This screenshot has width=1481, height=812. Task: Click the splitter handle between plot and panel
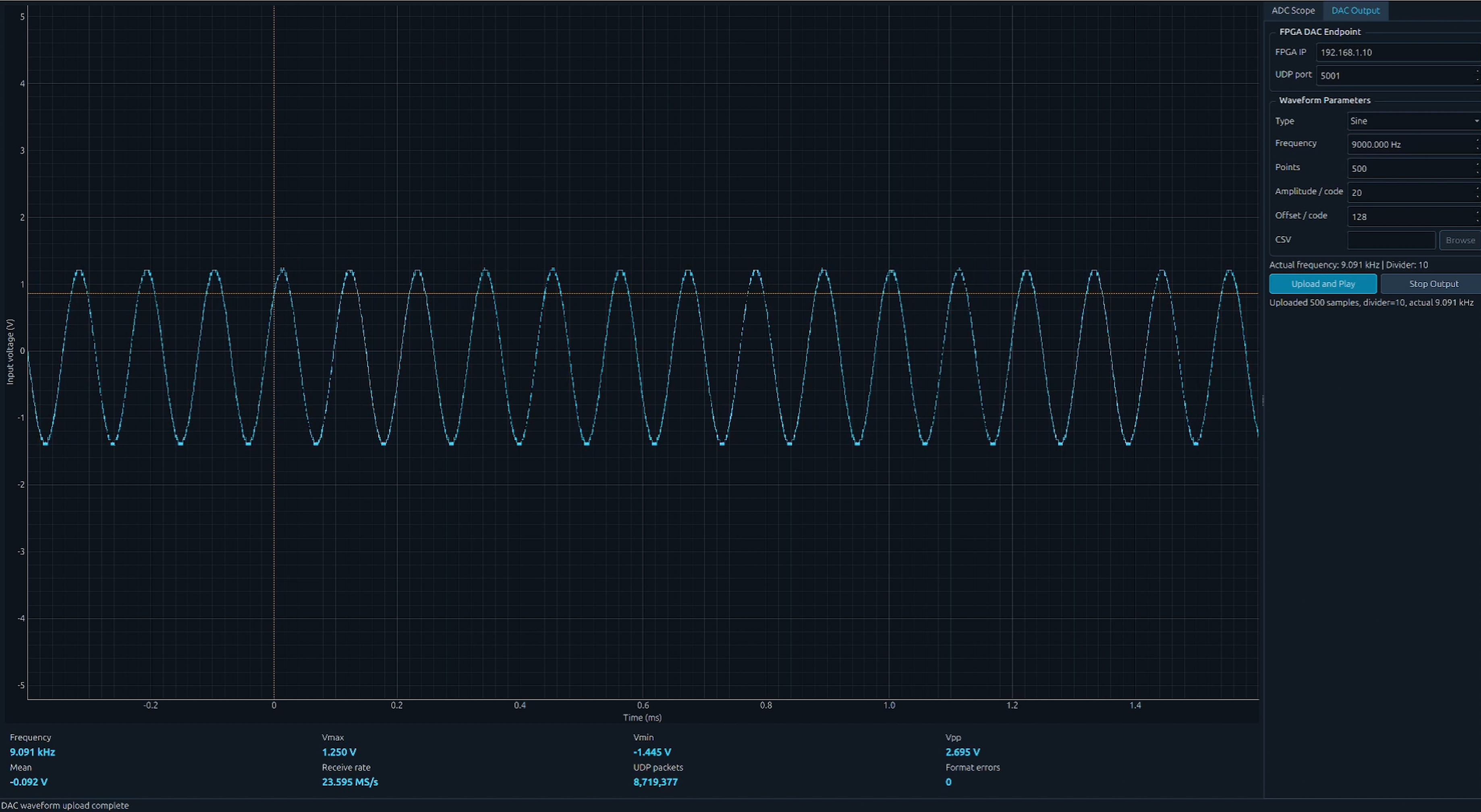pyautogui.click(x=1263, y=400)
